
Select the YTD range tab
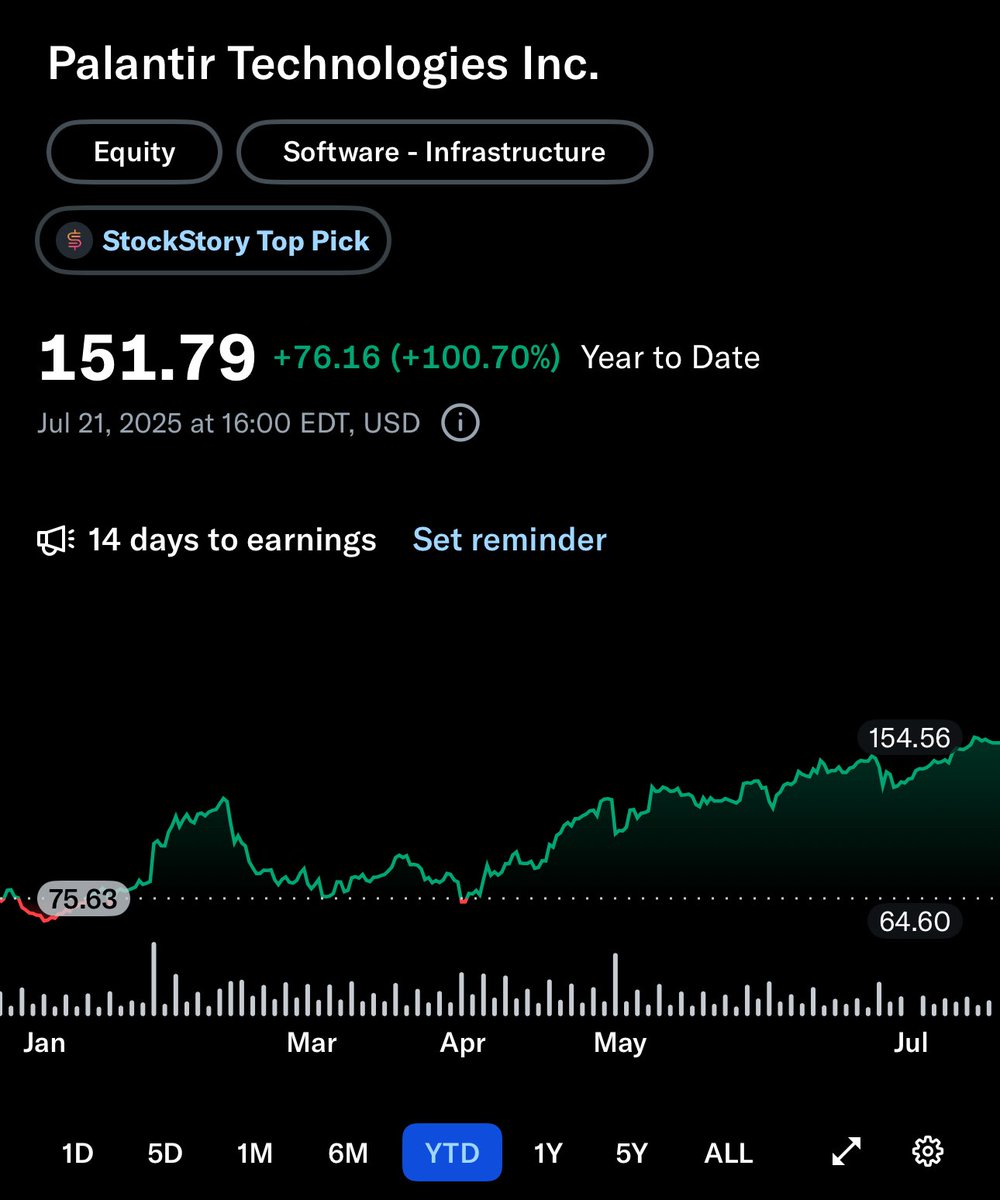click(x=452, y=1153)
